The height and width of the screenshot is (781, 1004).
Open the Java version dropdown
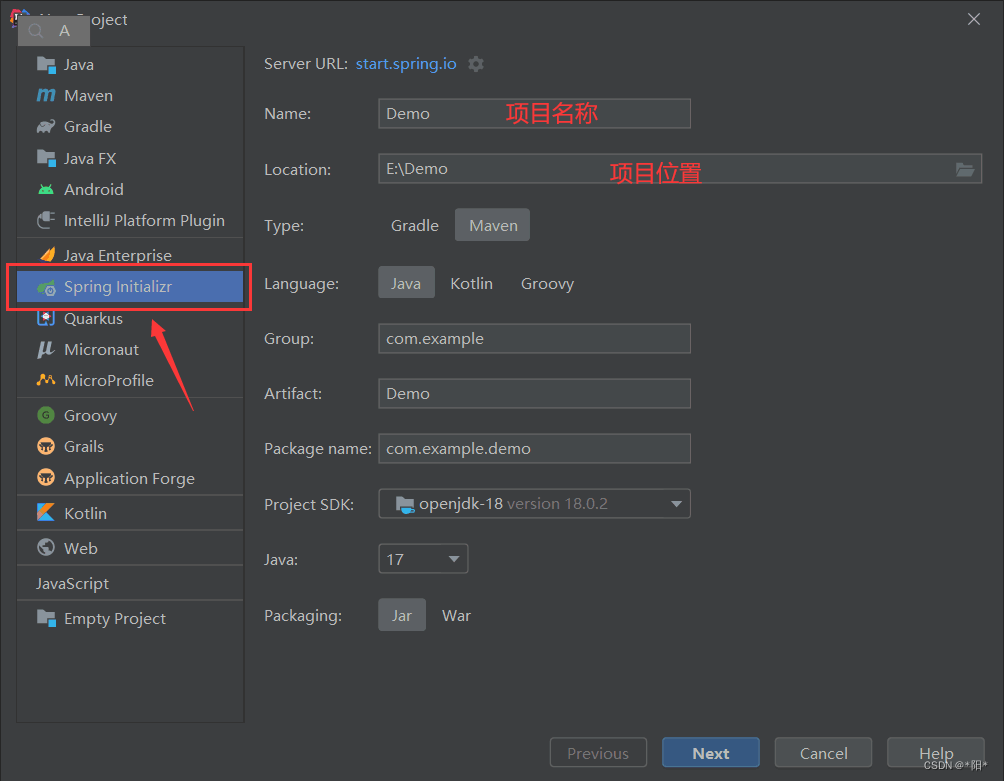[423, 559]
